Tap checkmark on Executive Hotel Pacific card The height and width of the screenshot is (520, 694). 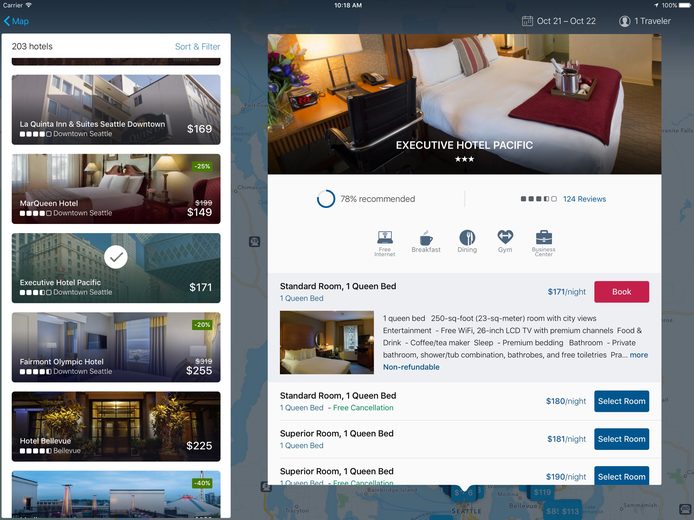116,257
